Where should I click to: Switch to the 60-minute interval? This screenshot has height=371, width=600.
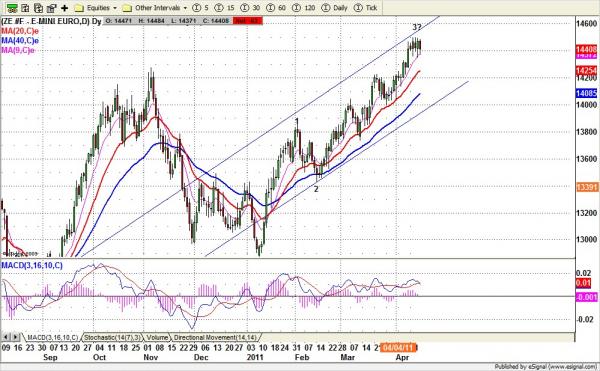click(276, 8)
